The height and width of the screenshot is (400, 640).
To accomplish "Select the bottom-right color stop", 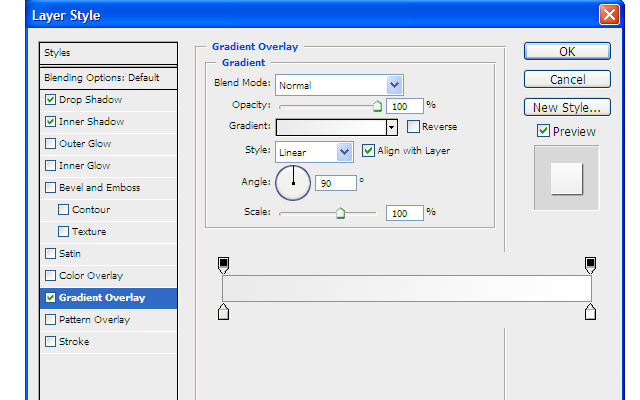I will pyautogui.click(x=590, y=313).
